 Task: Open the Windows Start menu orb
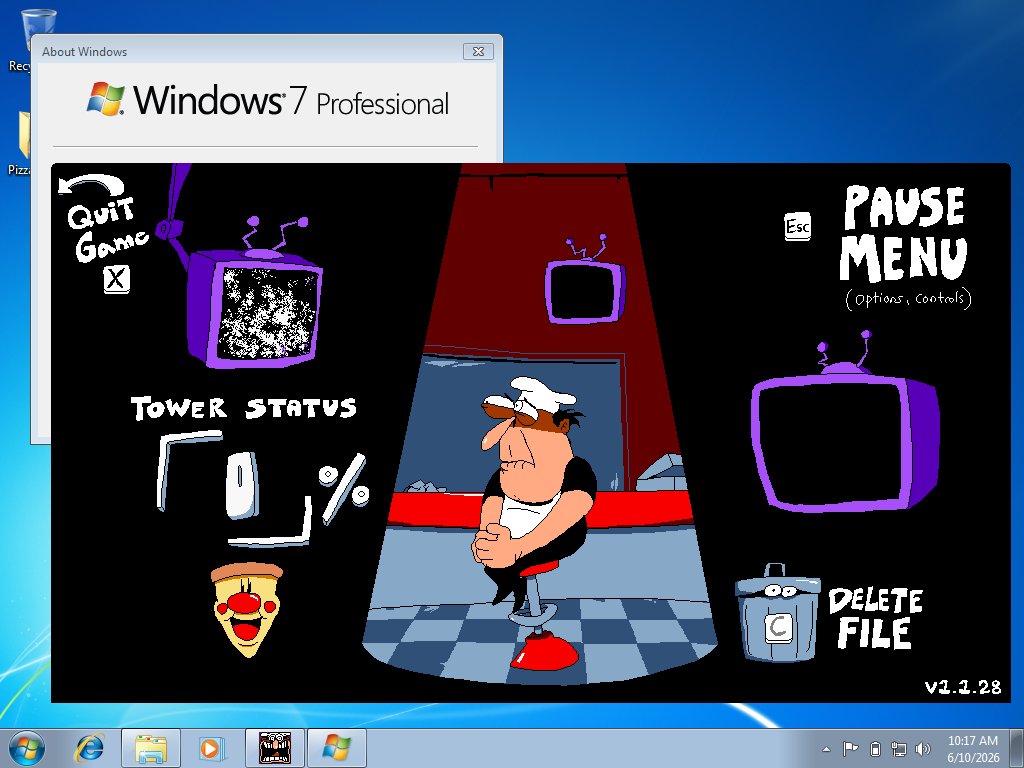pyautogui.click(x=27, y=748)
